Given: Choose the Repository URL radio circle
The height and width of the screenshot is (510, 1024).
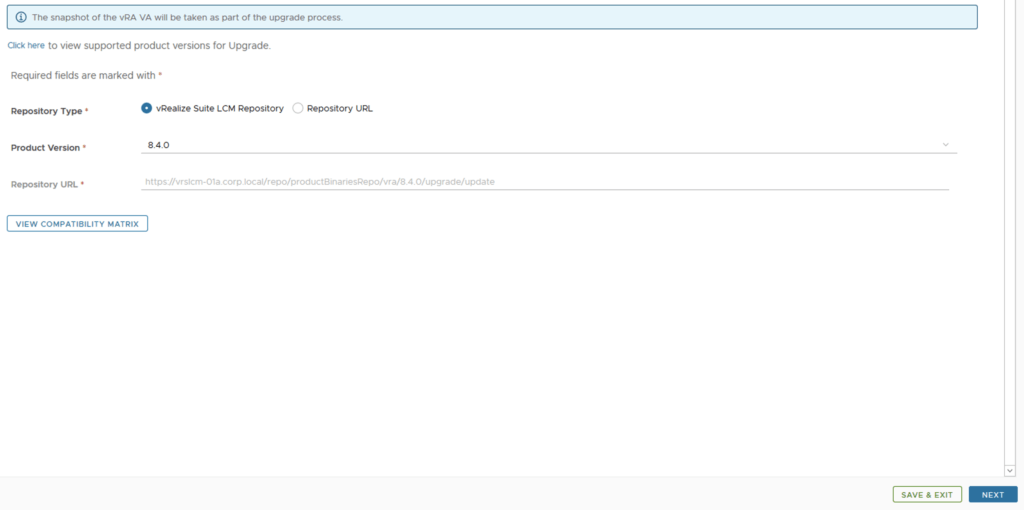Looking at the screenshot, I should 298,108.
